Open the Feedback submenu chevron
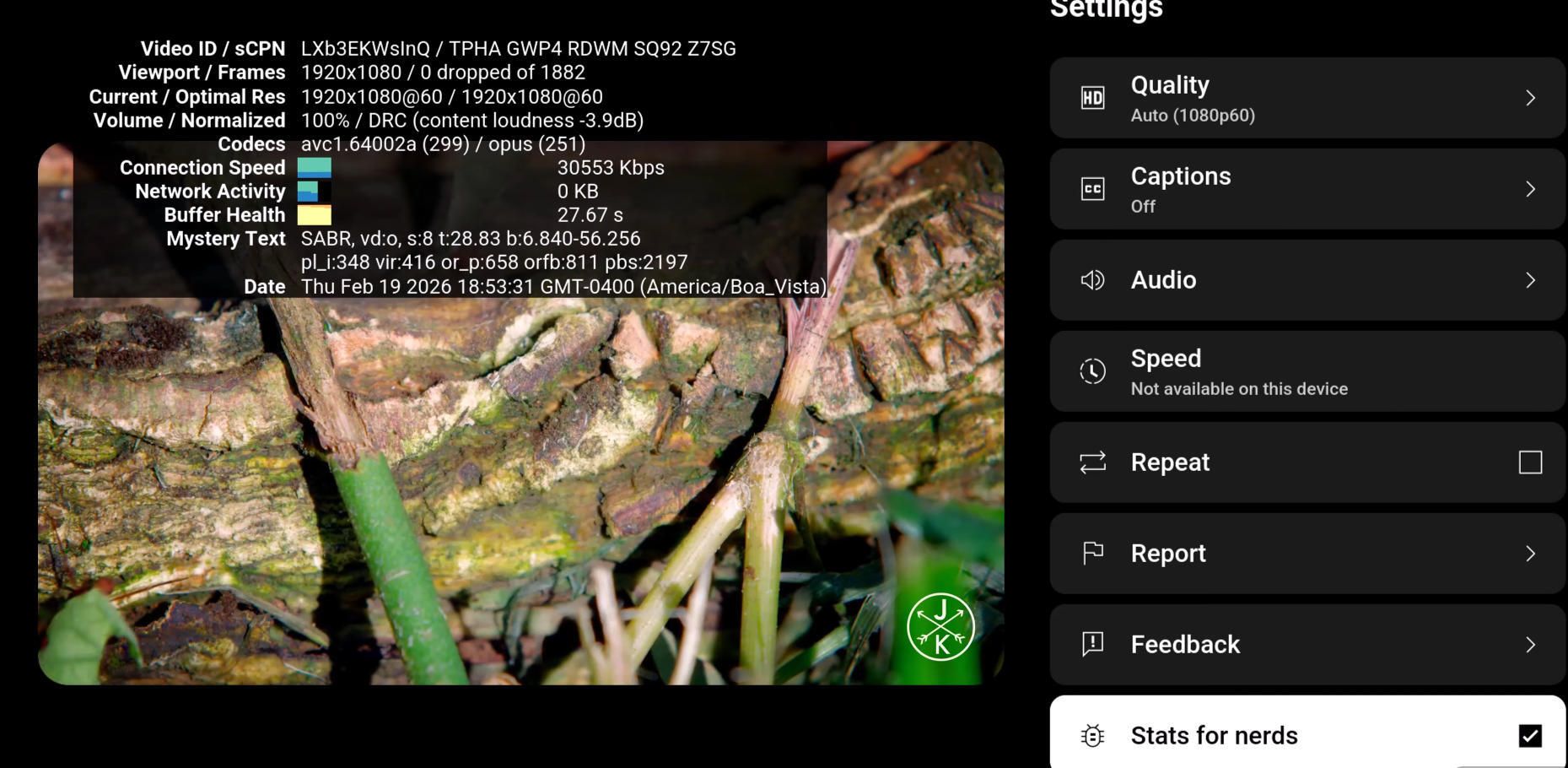 coord(1530,645)
